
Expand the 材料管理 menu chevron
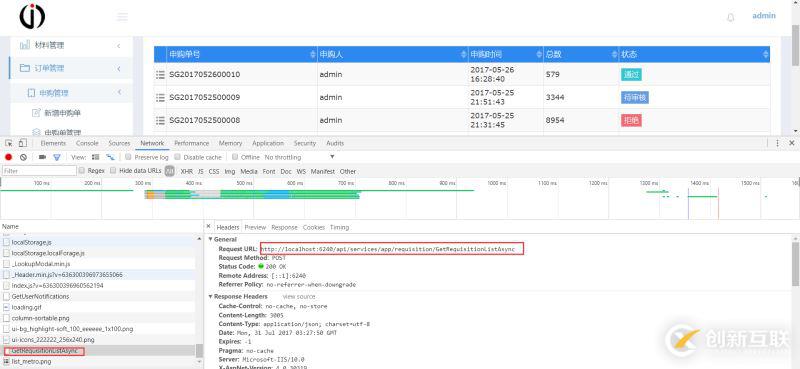(x=118, y=45)
